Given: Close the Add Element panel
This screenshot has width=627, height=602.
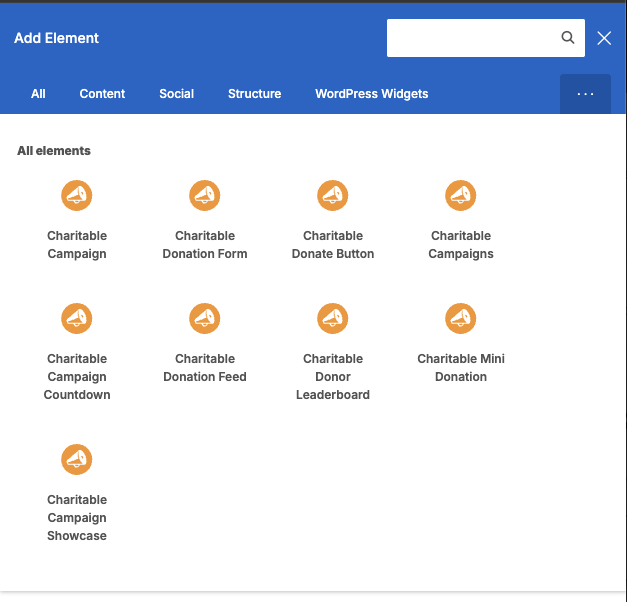Looking at the screenshot, I should [x=604, y=38].
